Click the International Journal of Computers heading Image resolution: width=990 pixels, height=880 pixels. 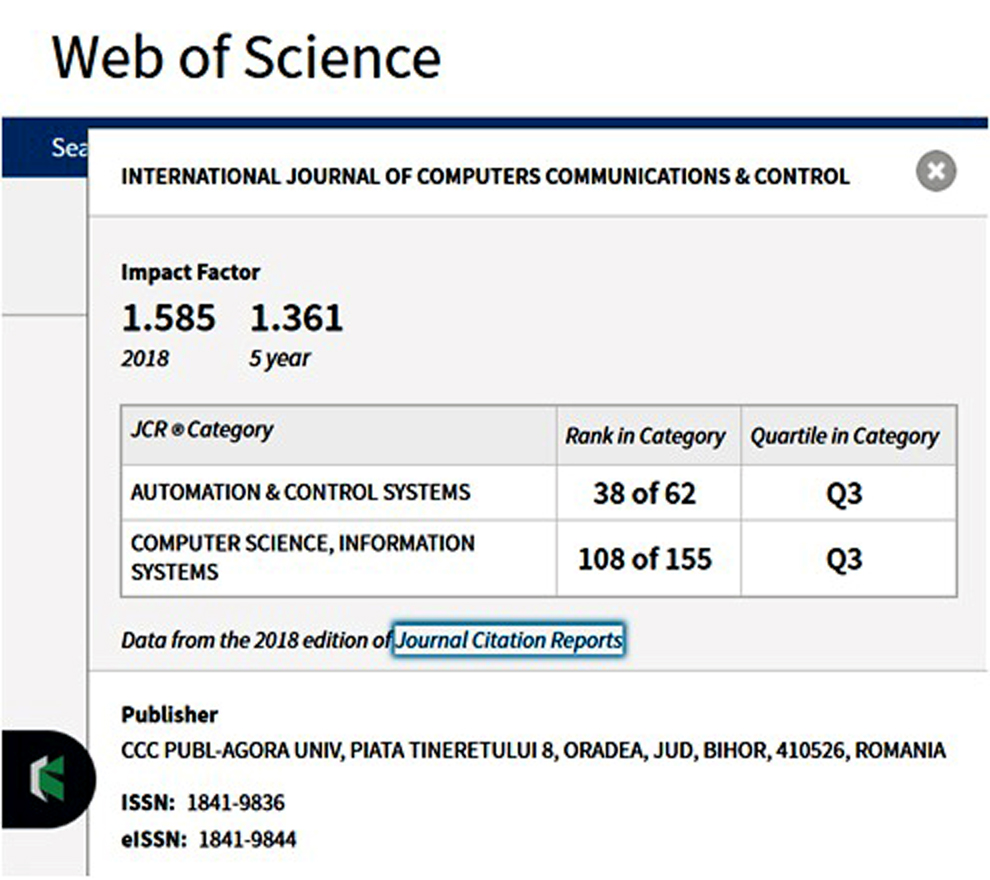click(485, 177)
